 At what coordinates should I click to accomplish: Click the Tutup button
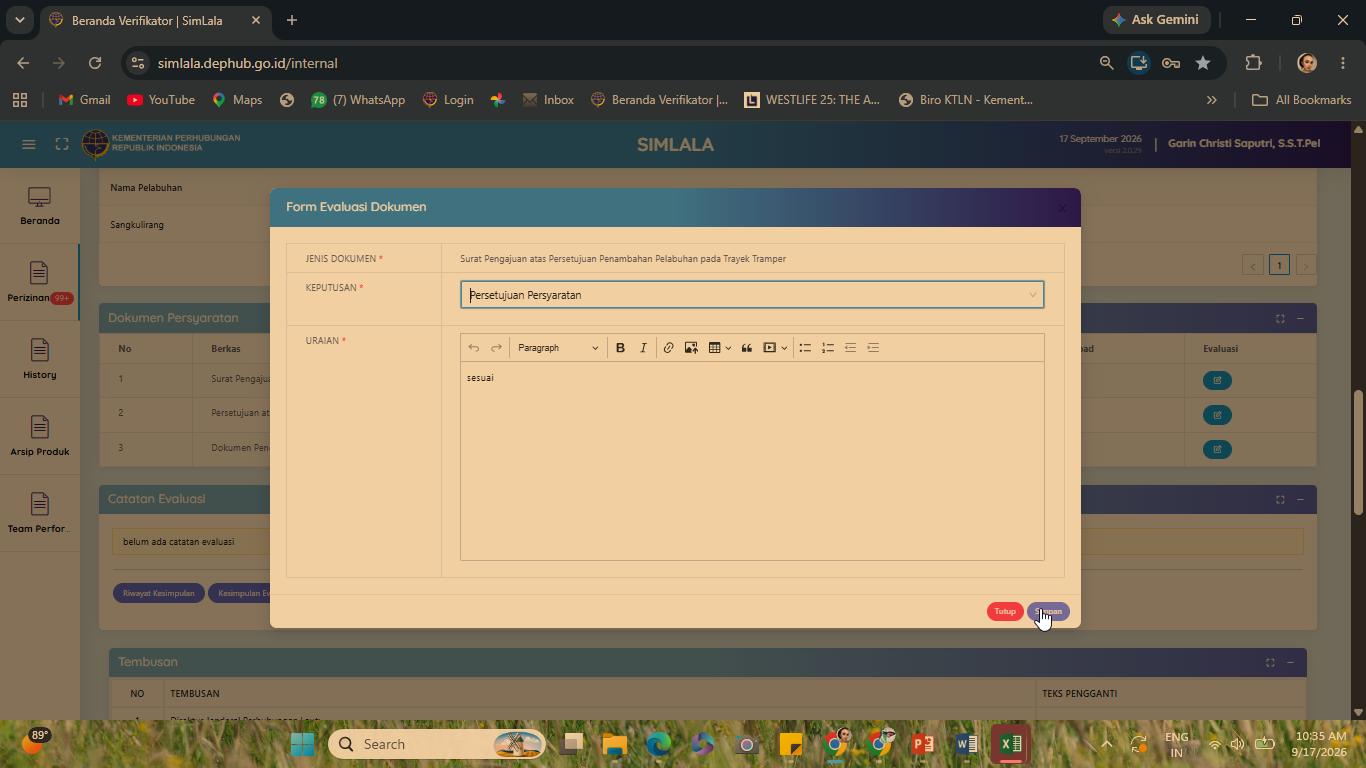click(x=1005, y=612)
